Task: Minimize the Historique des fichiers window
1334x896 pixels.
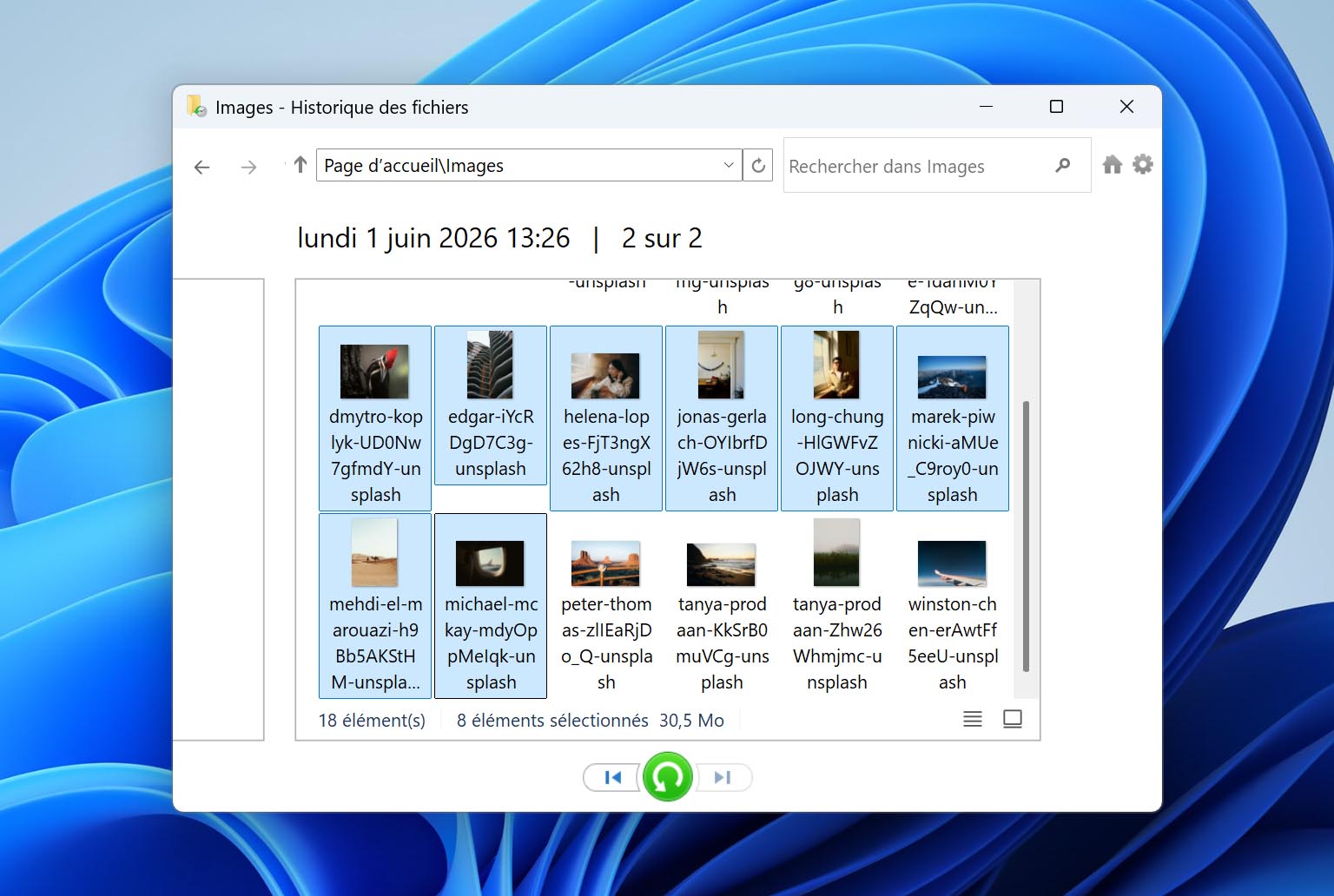Action: click(986, 107)
